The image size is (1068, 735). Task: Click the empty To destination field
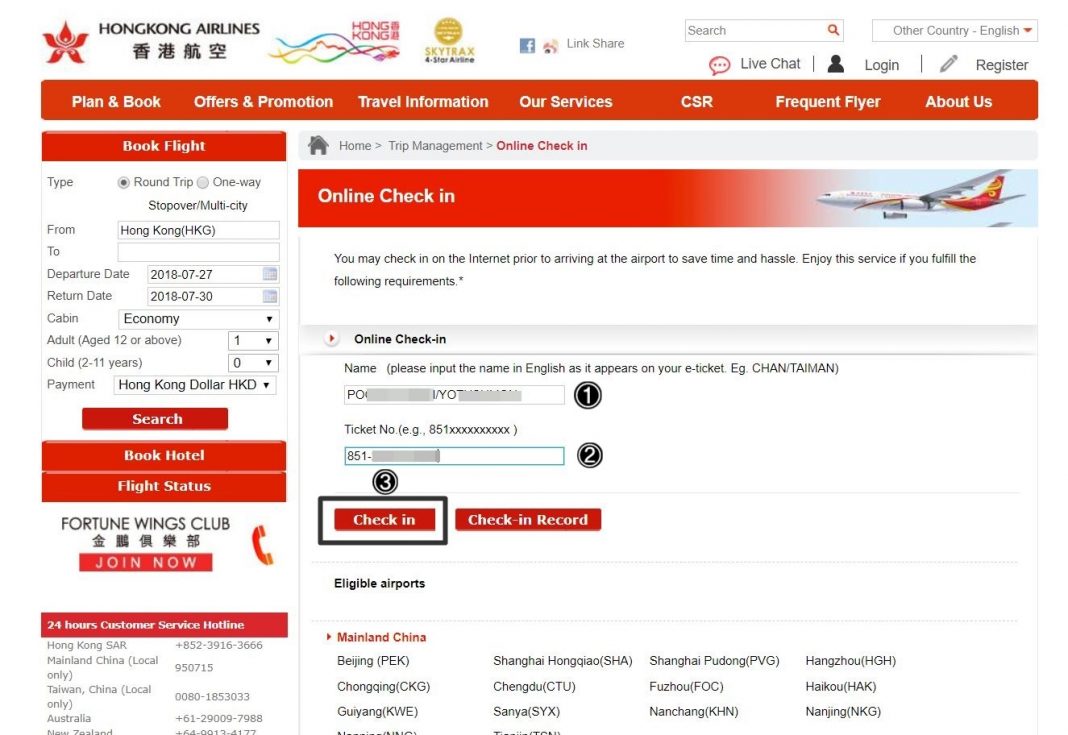tap(198, 252)
